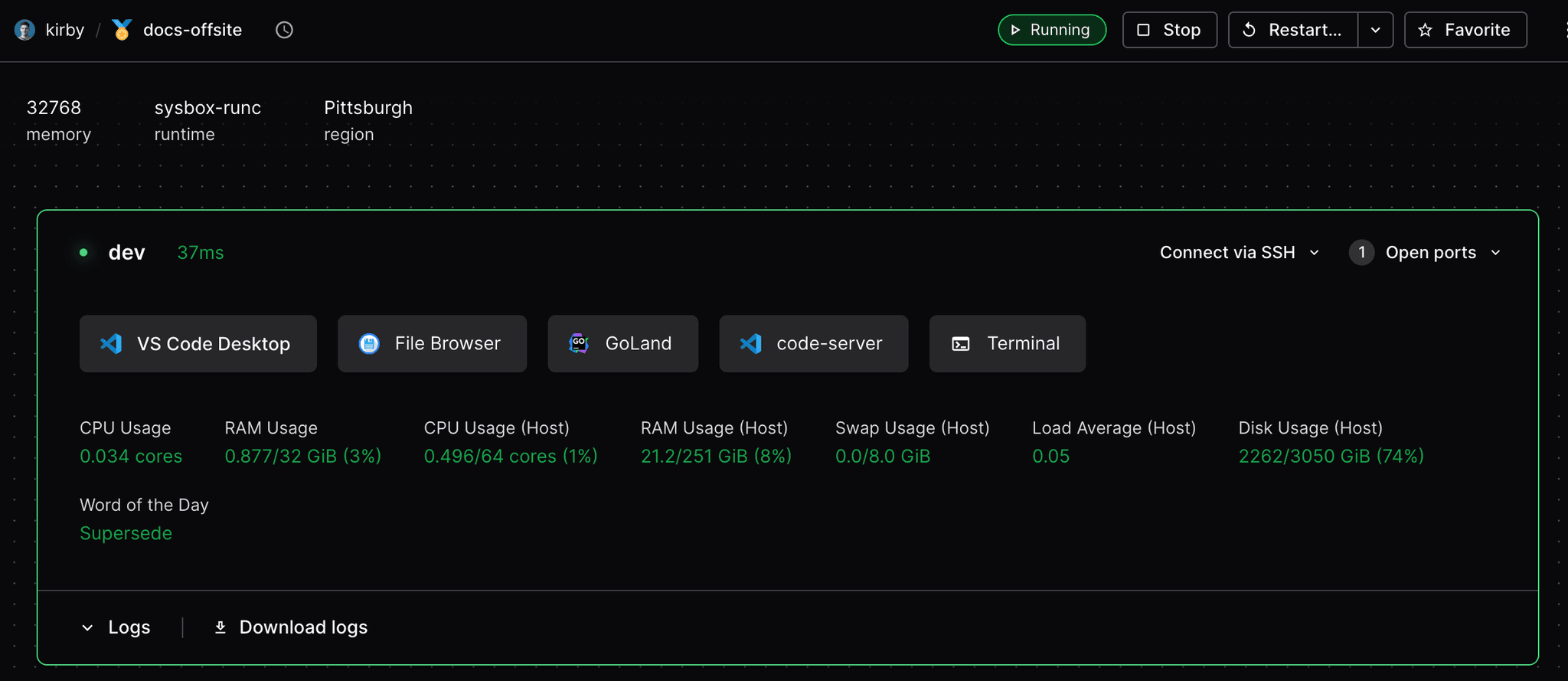Open the schedule clock icon beside docs-offsite
The width and height of the screenshot is (1568, 681).
point(284,30)
